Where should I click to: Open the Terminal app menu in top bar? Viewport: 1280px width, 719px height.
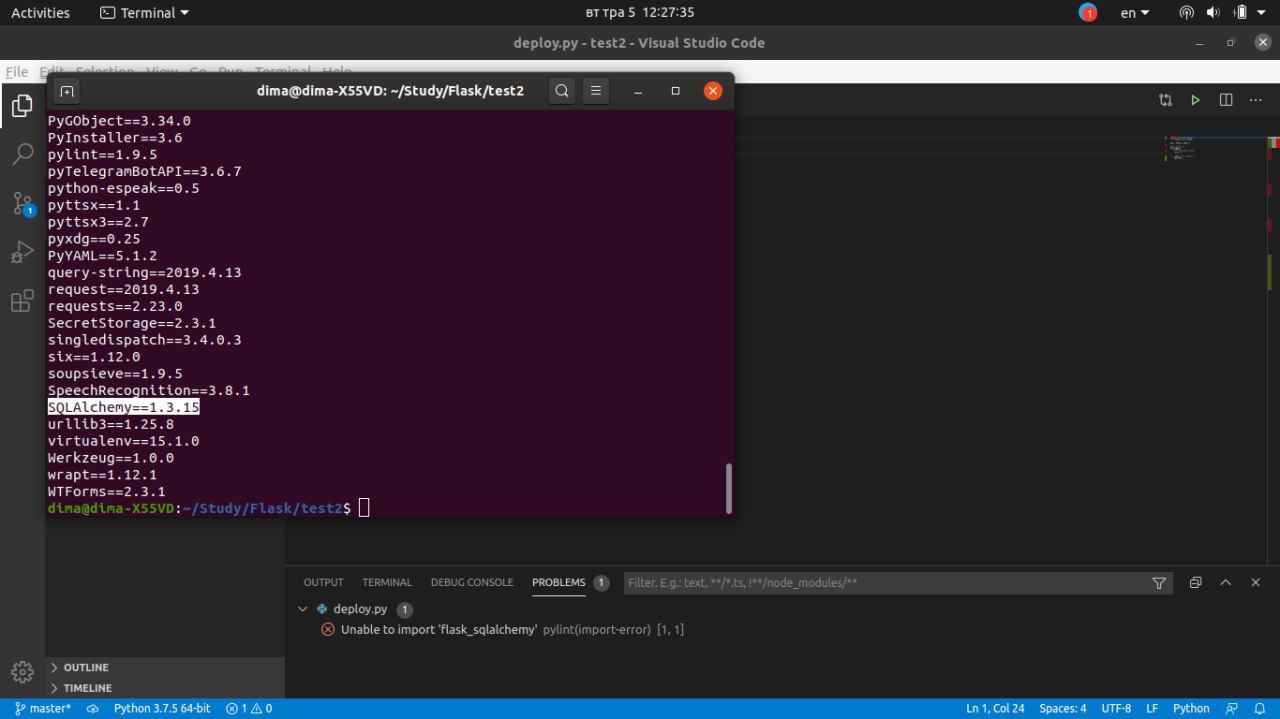click(145, 13)
